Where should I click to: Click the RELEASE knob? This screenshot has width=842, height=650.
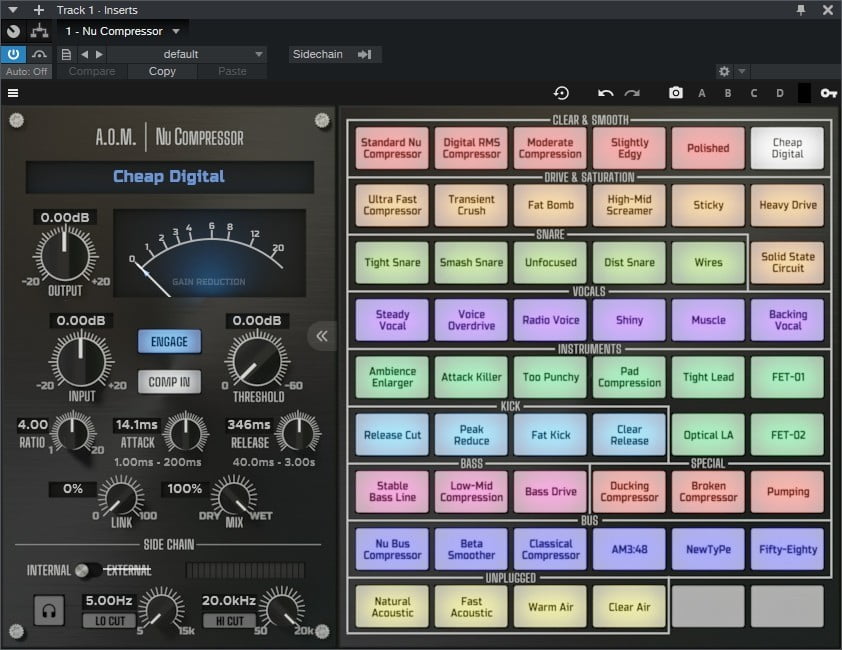[297, 433]
